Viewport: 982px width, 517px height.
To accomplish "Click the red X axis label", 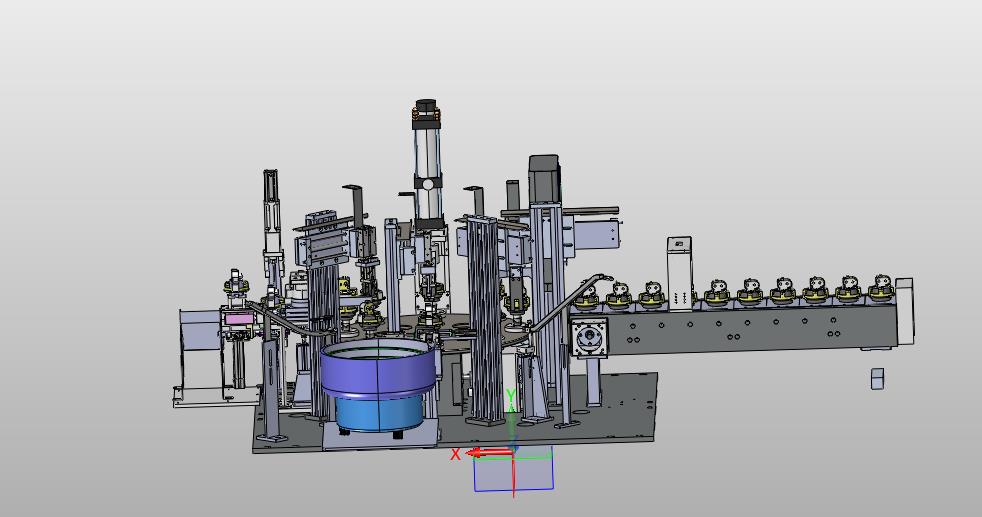I will pyautogui.click(x=455, y=454).
